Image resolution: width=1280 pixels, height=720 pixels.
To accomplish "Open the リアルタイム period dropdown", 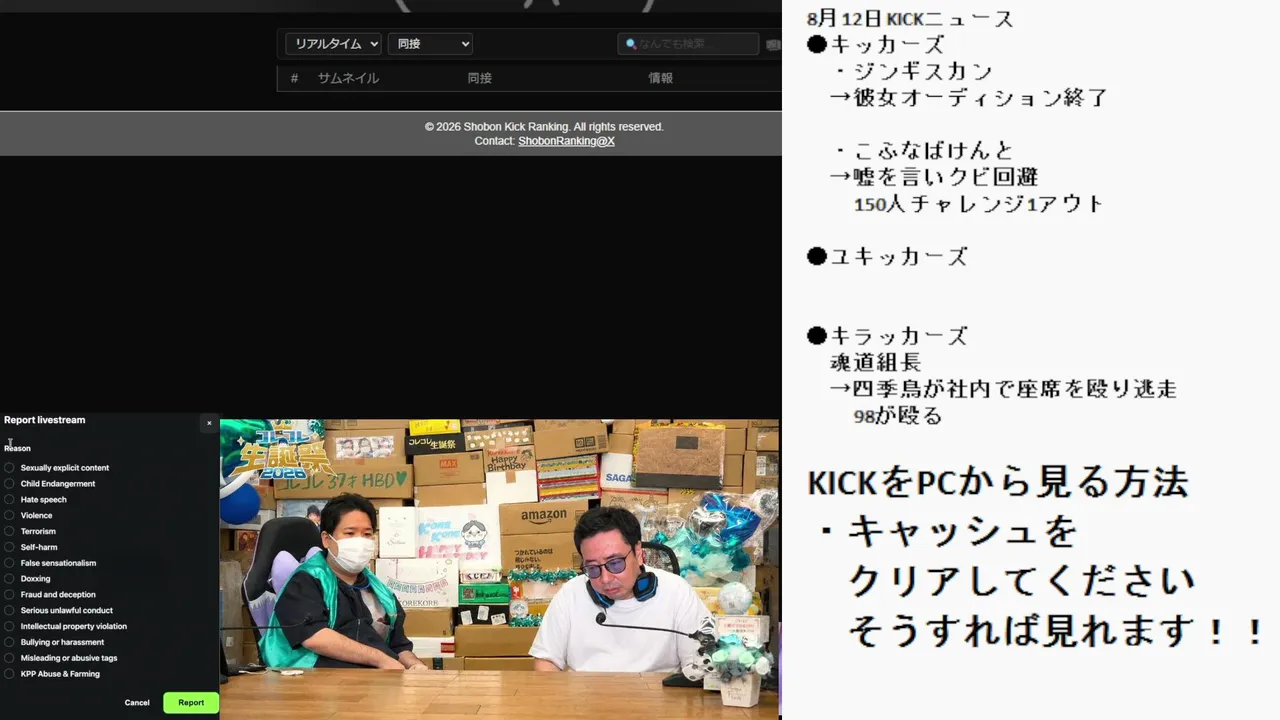I will tap(334, 44).
